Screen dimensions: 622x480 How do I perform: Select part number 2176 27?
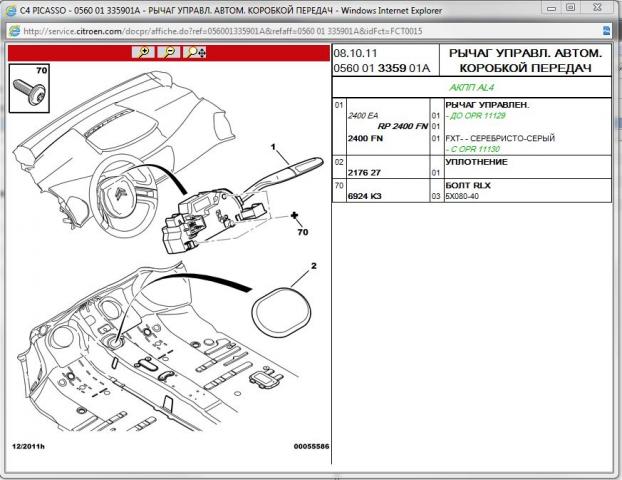pyautogui.click(x=364, y=172)
